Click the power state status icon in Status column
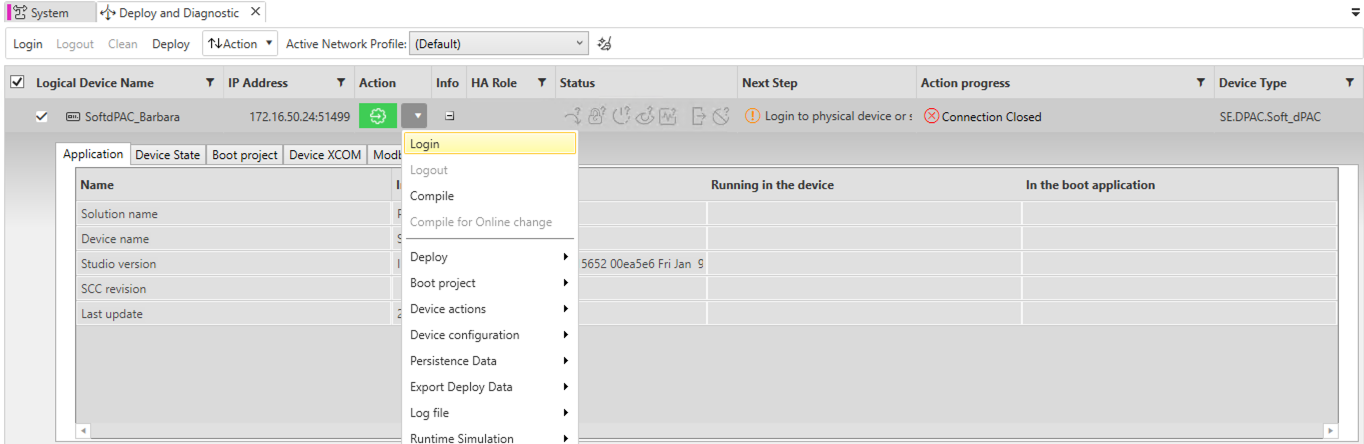The image size is (1364, 444). tap(620, 116)
